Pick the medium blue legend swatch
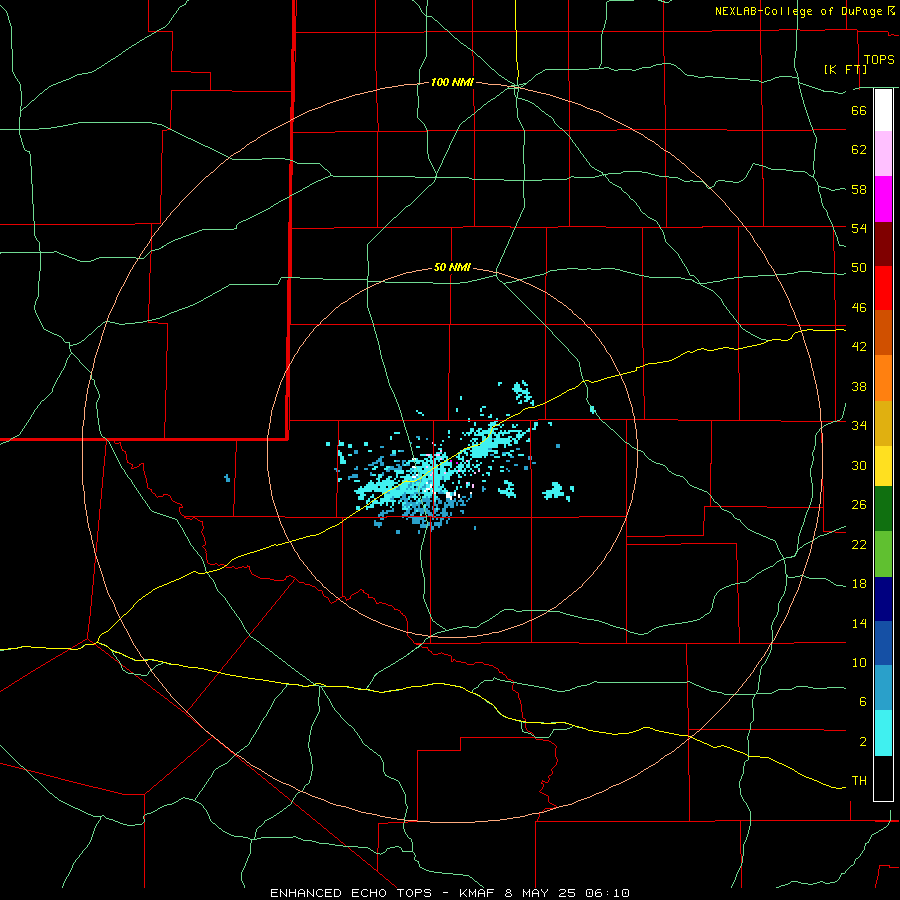The image size is (900, 900). click(x=883, y=643)
